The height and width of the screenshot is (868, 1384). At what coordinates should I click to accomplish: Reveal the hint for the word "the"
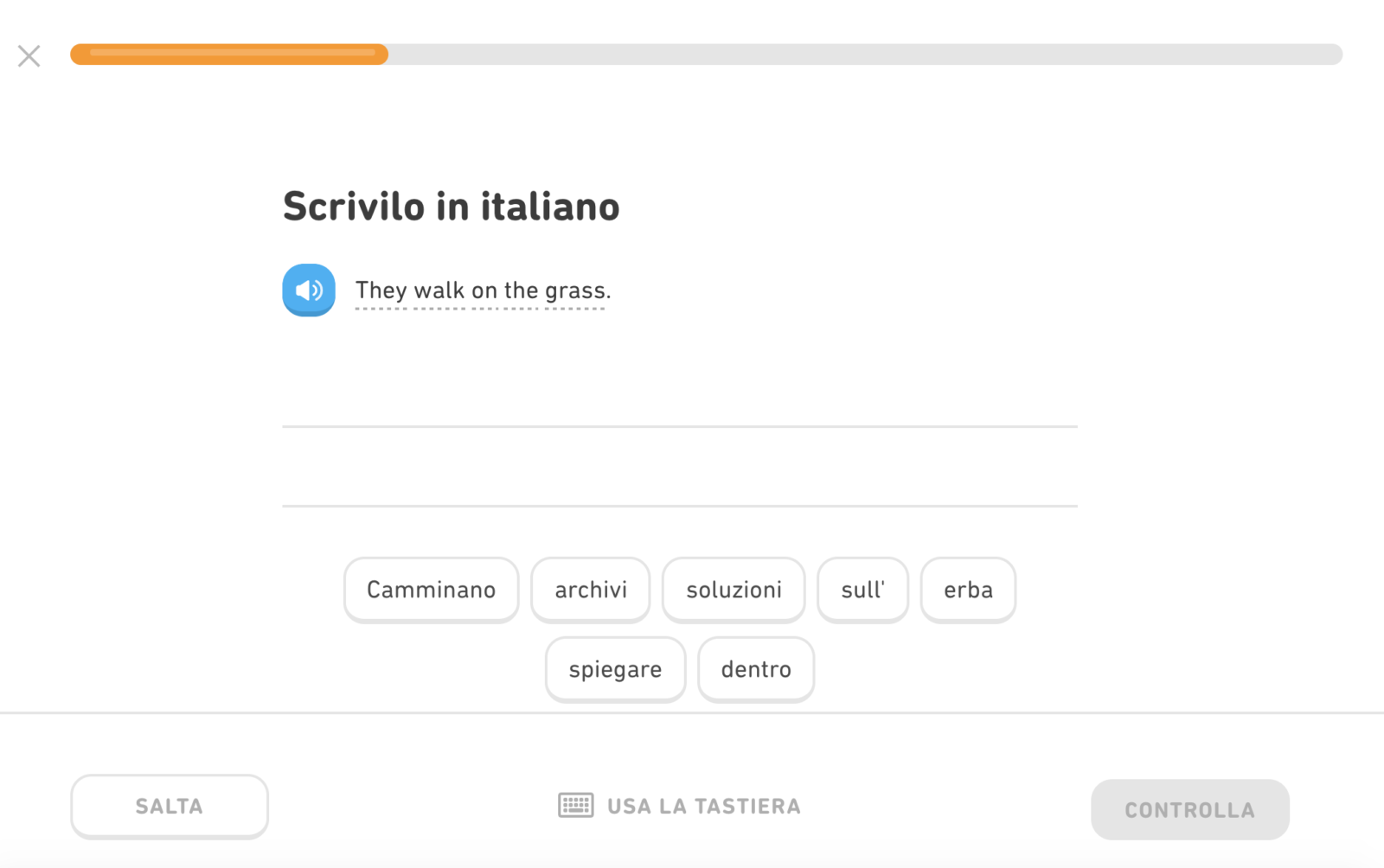tap(522, 290)
